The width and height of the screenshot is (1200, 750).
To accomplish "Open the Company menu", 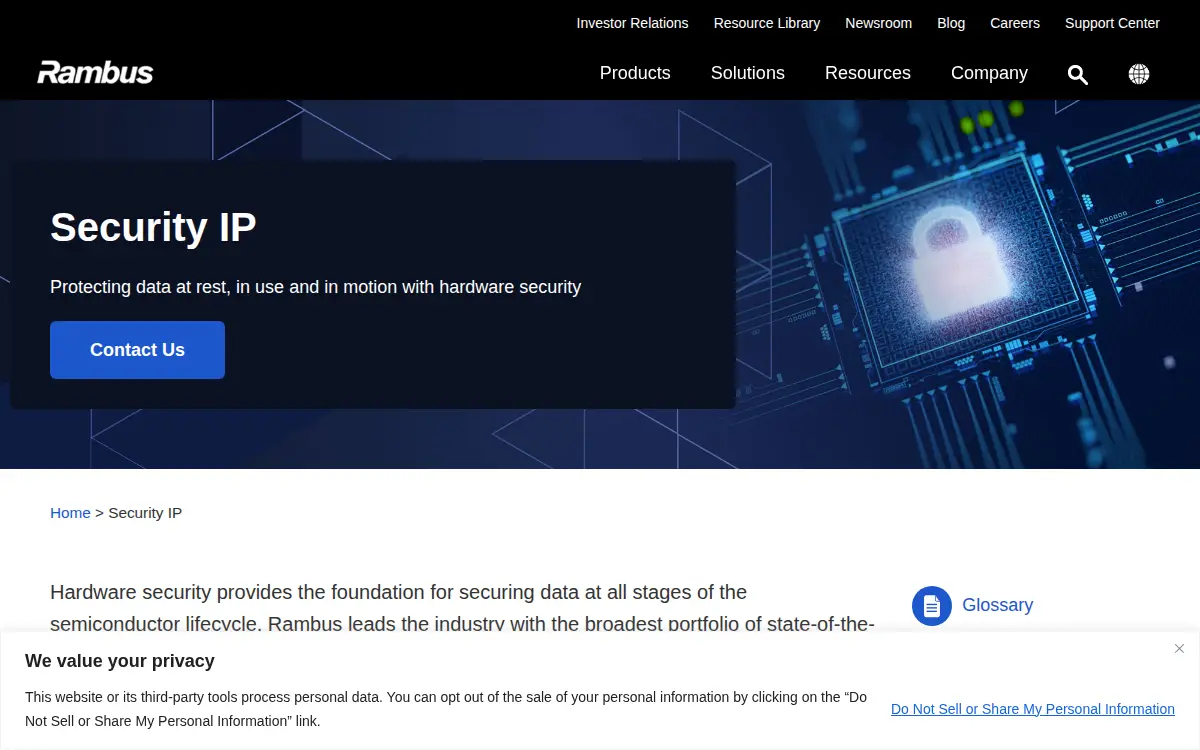I will click(989, 73).
